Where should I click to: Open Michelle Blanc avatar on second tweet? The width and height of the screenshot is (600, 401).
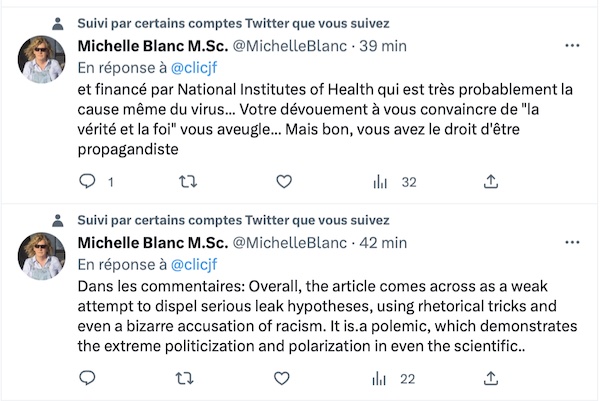41,256
